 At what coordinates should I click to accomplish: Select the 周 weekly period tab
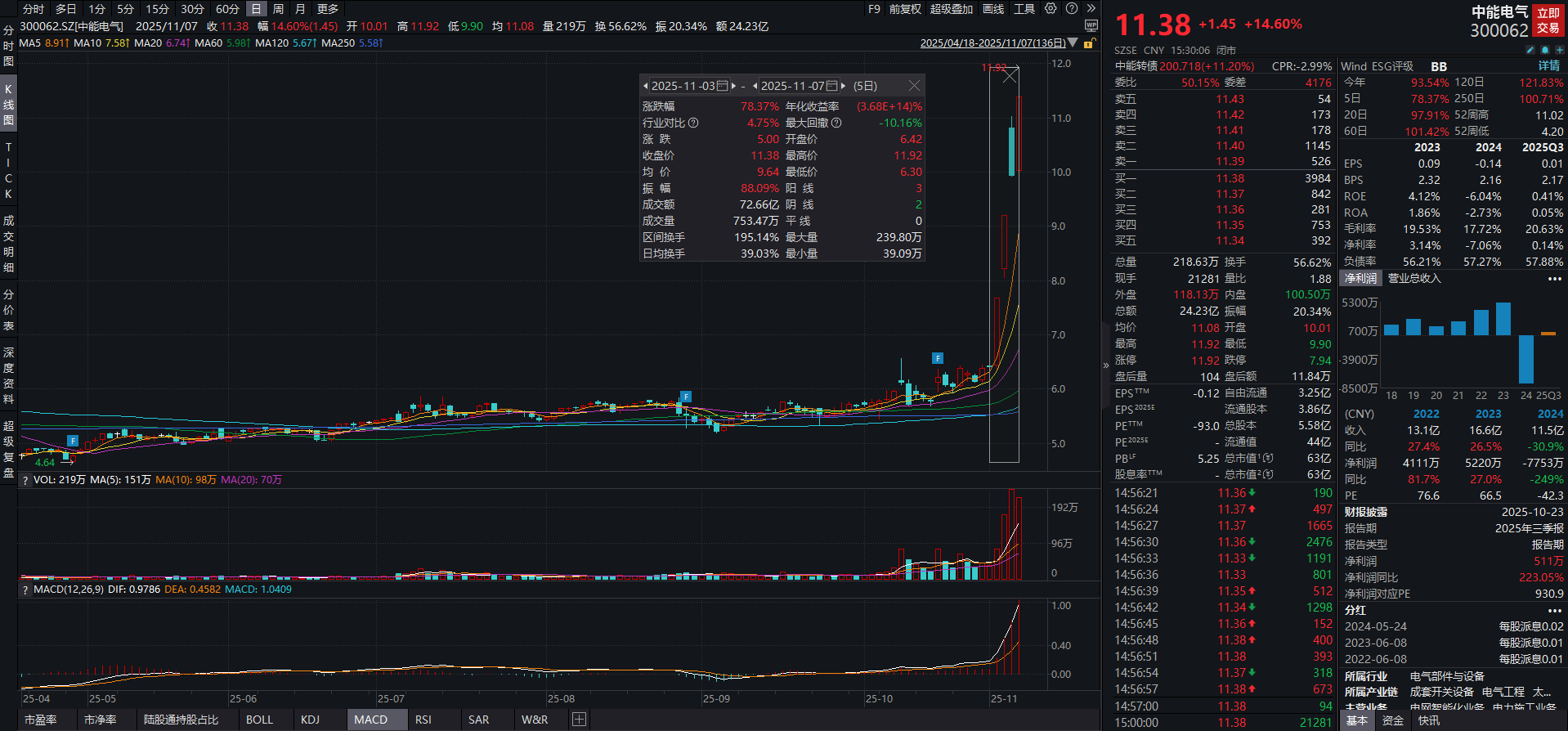(x=278, y=9)
